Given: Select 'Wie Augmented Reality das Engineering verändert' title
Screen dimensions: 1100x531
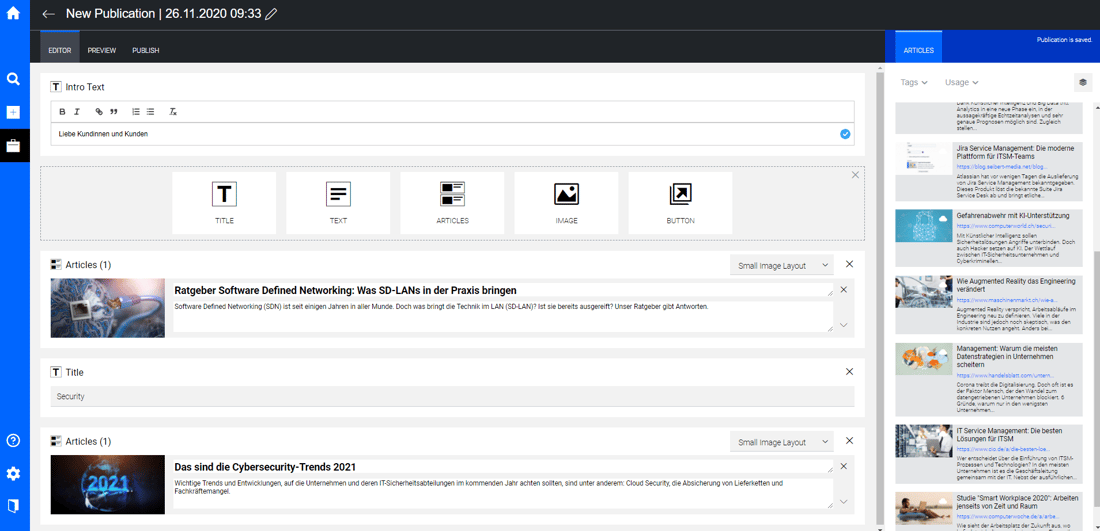Looking at the screenshot, I should point(1015,285).
